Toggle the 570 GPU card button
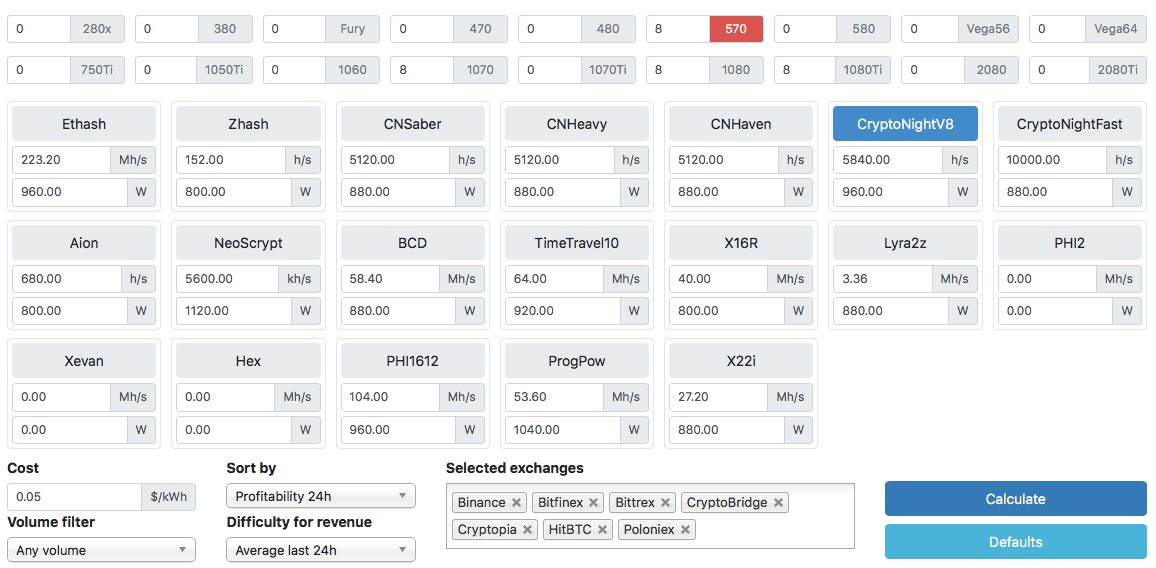This screenshot has height=568, width=1156. (736, 29)
